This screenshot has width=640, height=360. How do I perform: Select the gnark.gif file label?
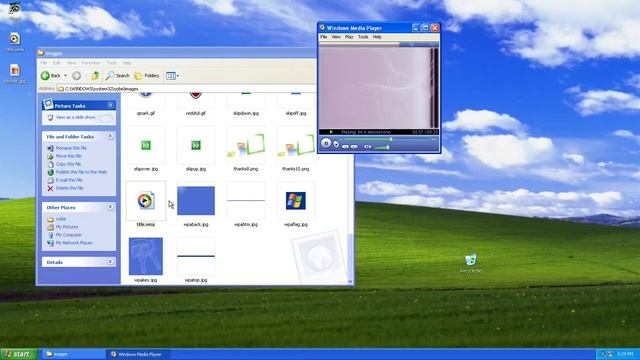coord(146,113)
